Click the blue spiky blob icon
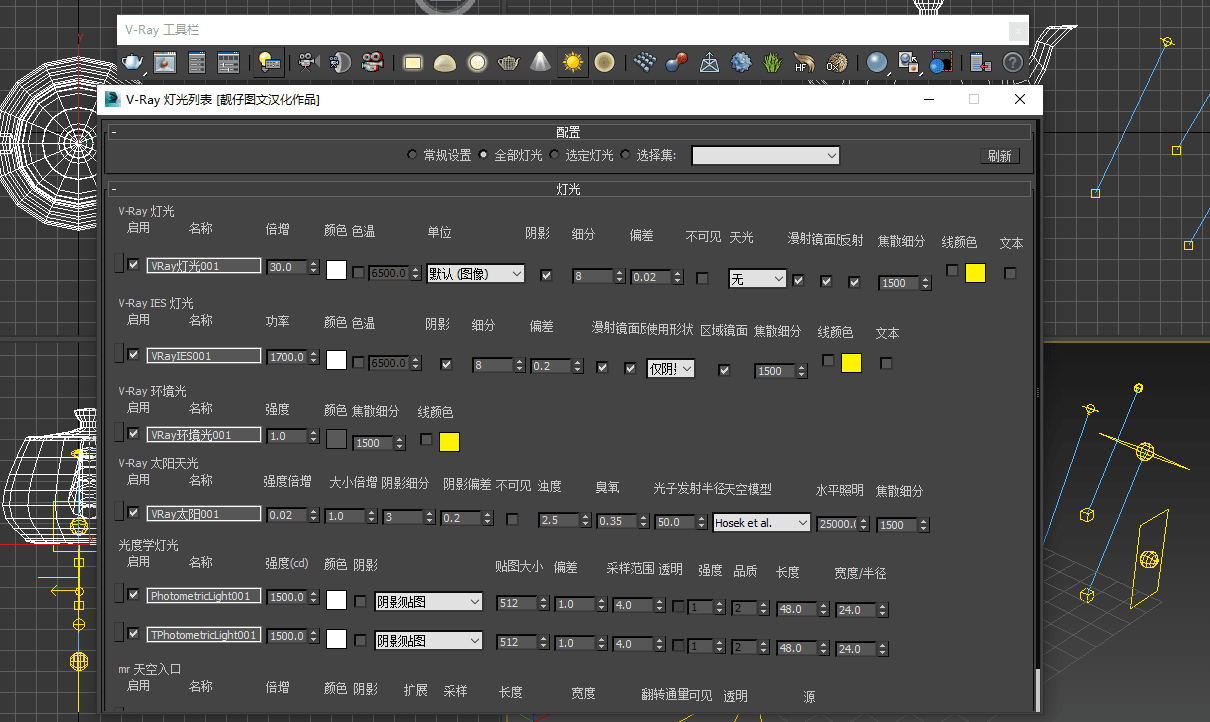Image resolution: width=1210 pixels, height=722 pixels. click(x=741, y=63)
